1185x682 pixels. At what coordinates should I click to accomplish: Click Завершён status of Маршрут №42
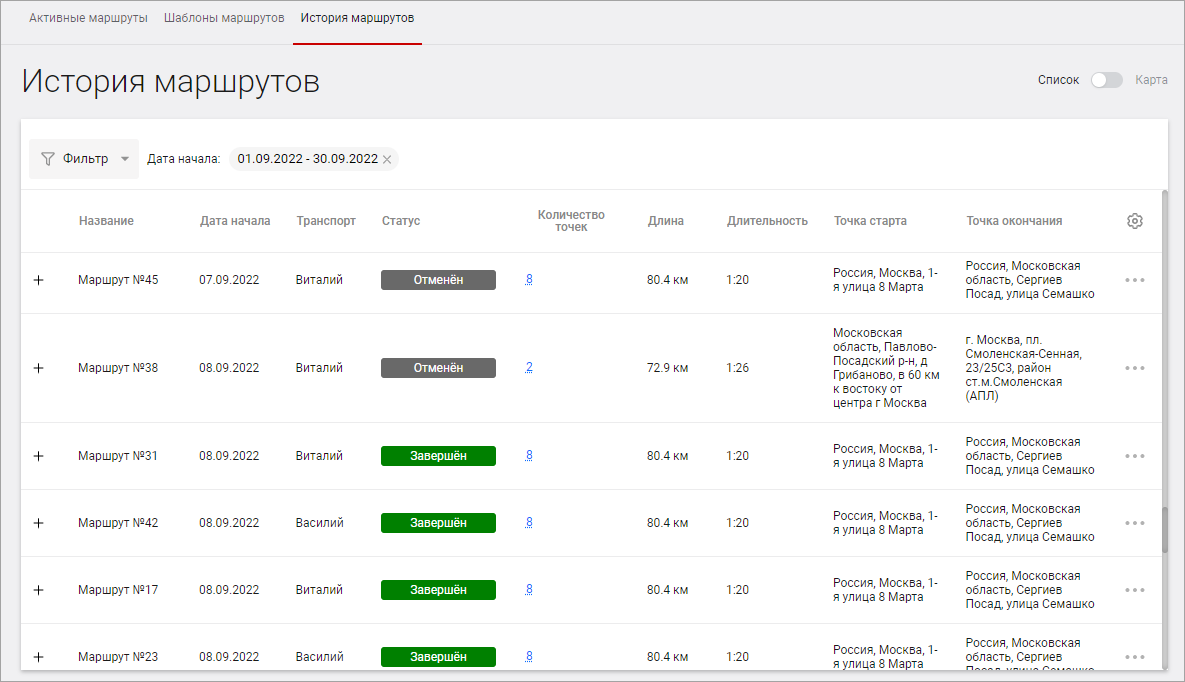pos(438,523)
